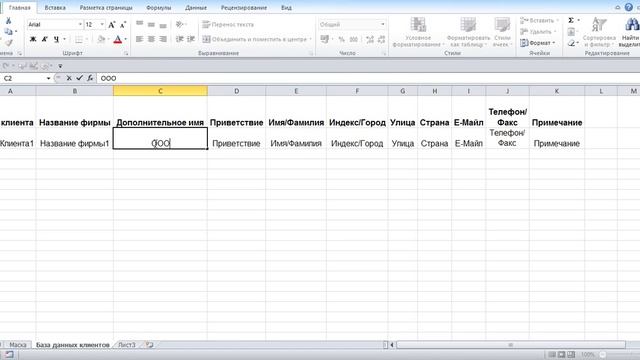Viewport: 640px width, 360px height.
Task: Open the font color dropdown arrow
Action: 125,39
